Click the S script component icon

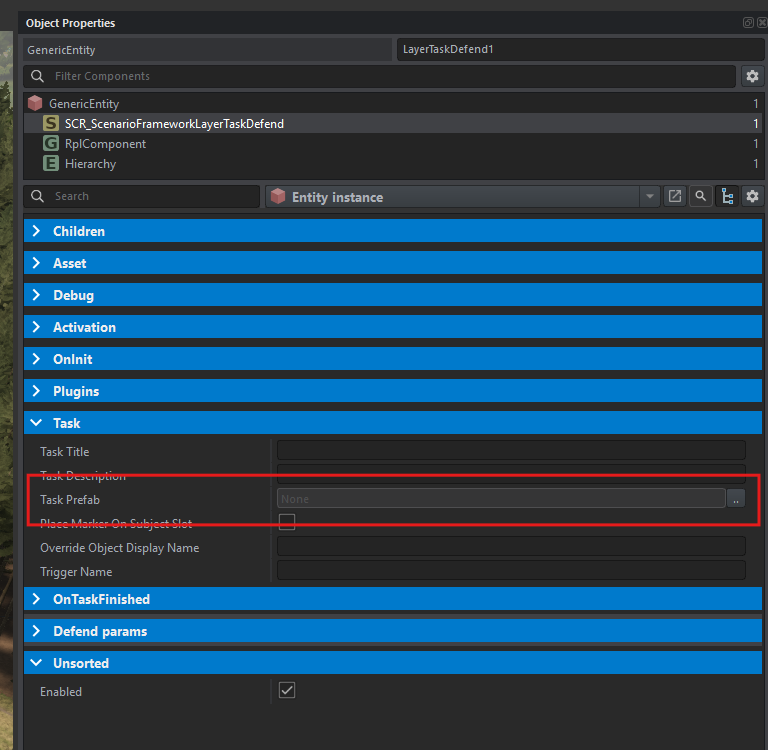50,123
